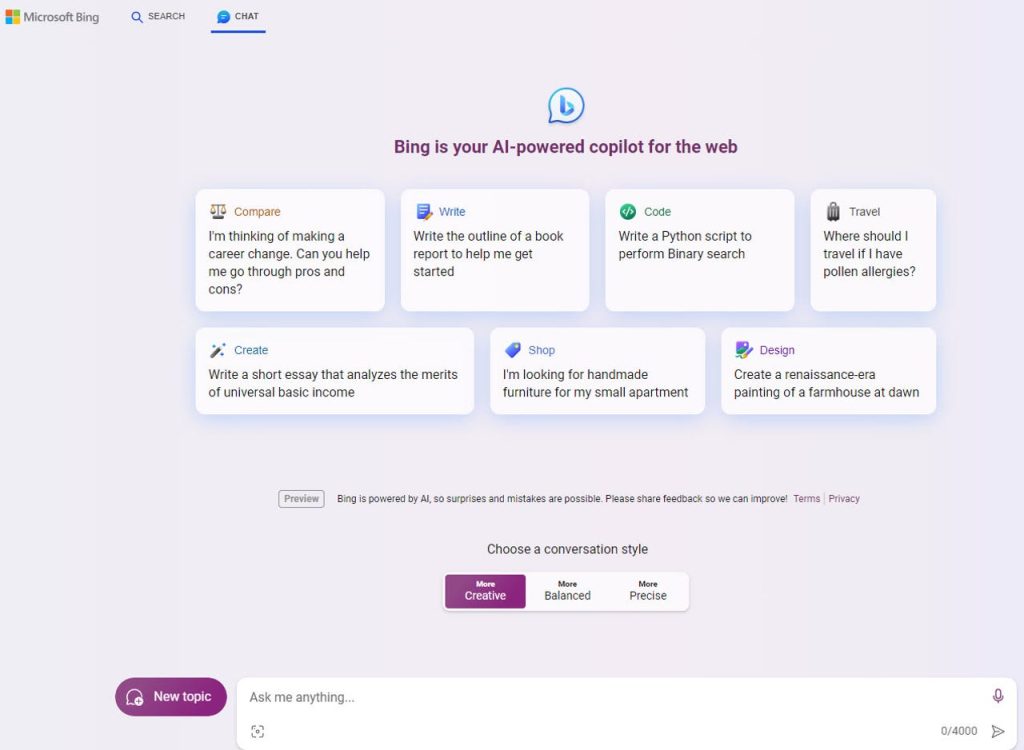Select the send message arrow icon
1024x750 pixels.
(x=998, y=731)
